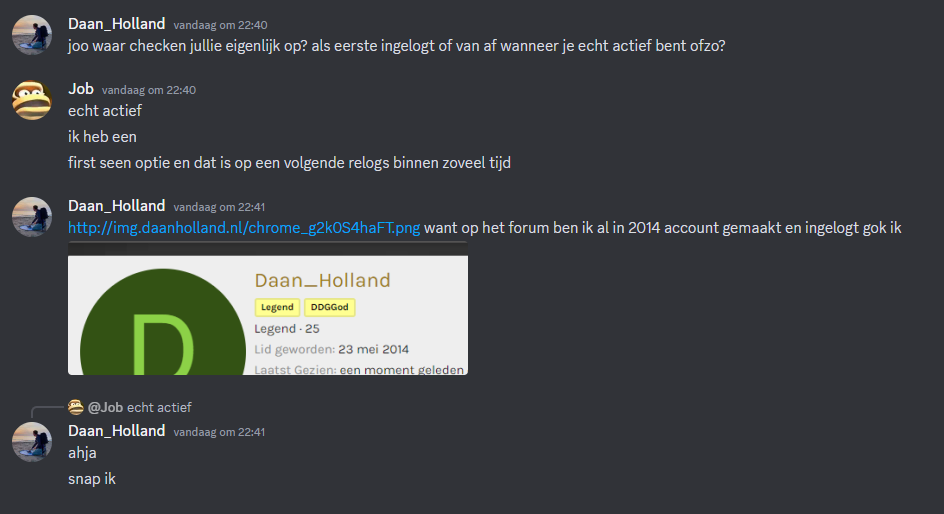The width and height of the screenshot is (944, 514).
Task: Open the embedded forum profile image
Action: coord(268,308)
